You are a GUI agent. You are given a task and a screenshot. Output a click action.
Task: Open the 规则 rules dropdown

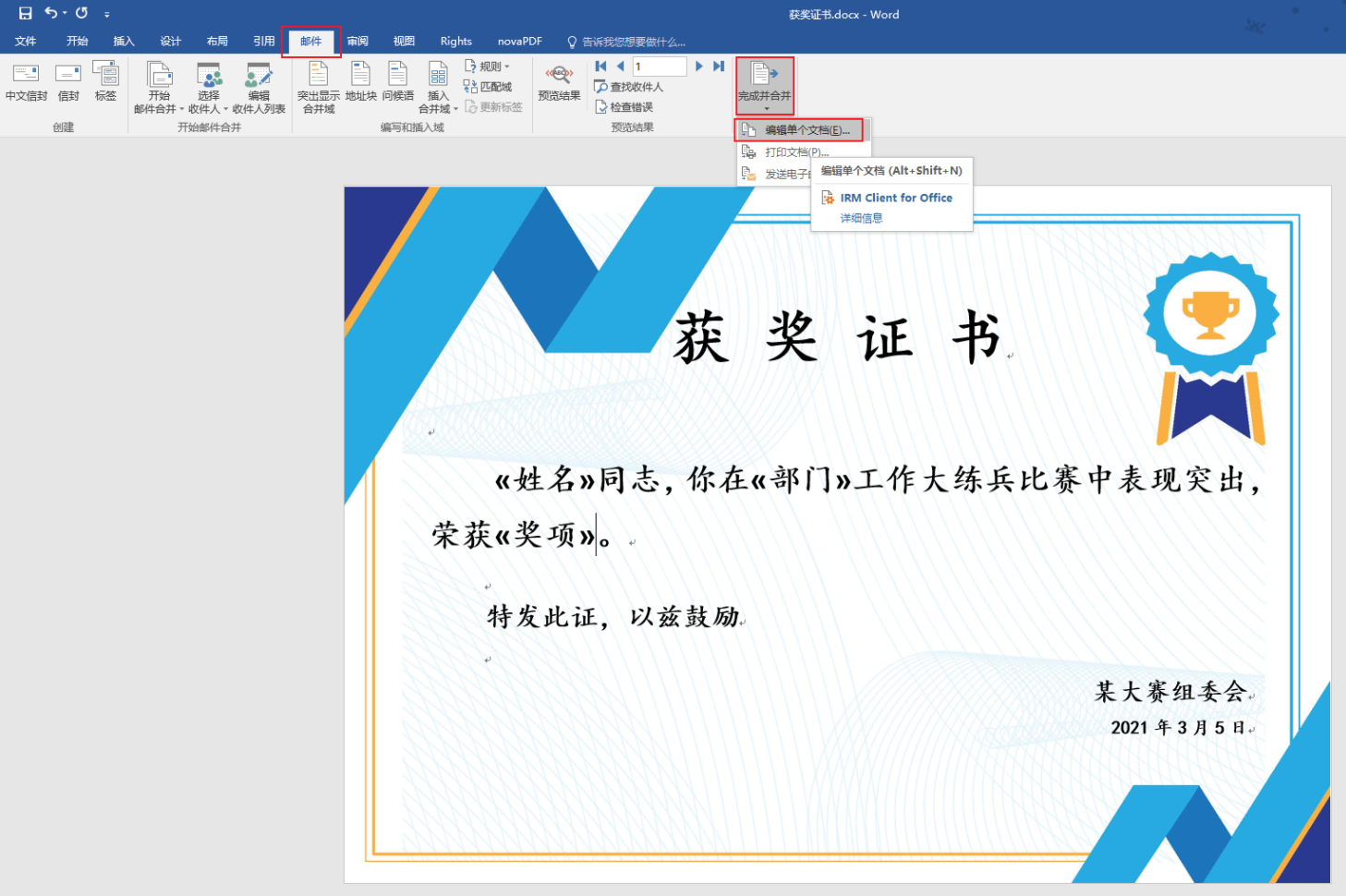(x=487, y=67)
